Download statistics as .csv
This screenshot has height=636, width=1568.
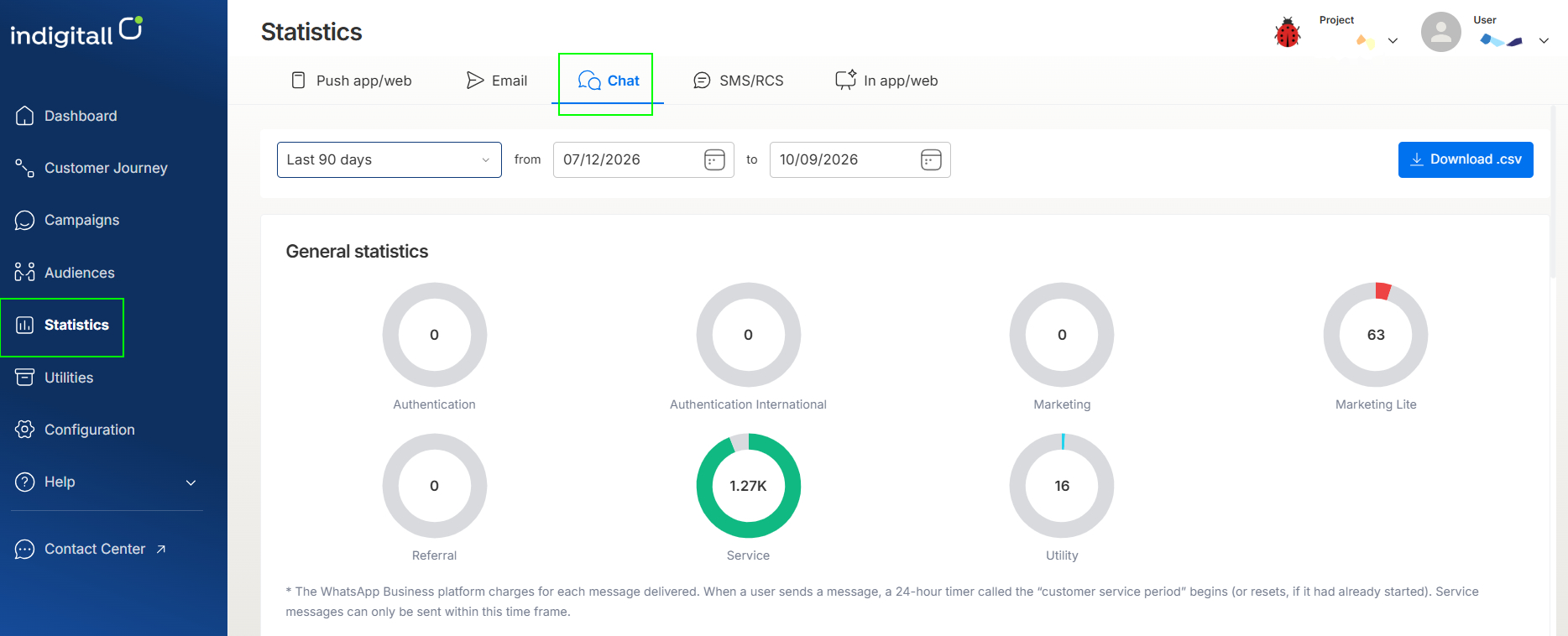pos(1466,159)
